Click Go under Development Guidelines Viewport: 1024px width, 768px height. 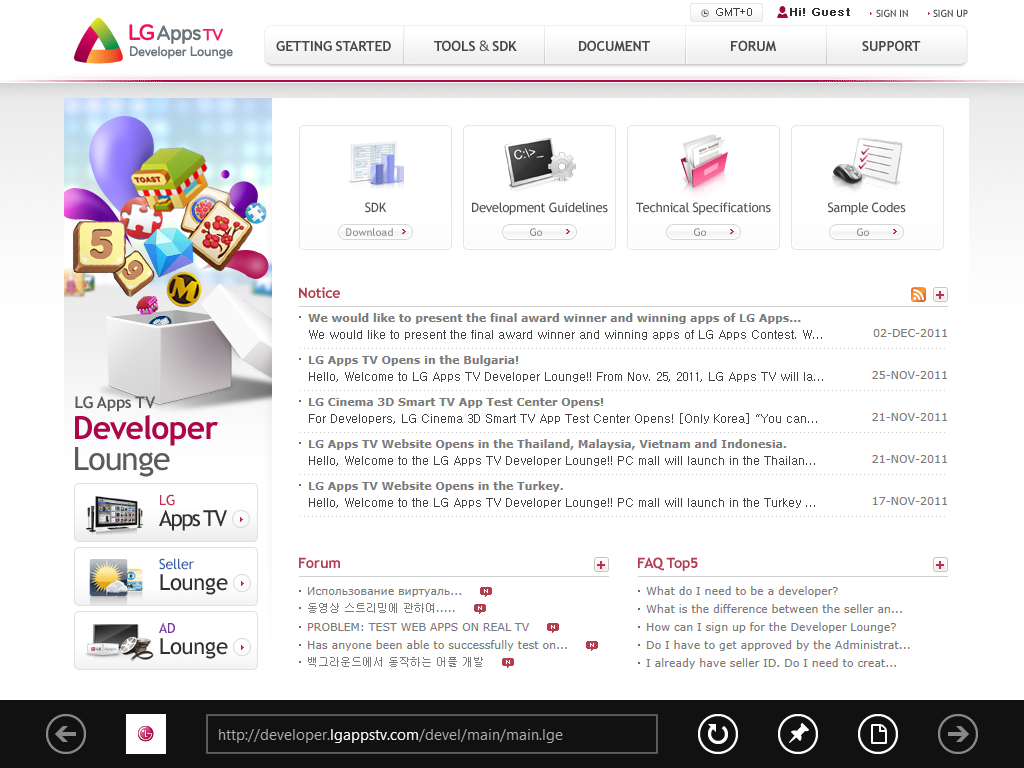tap(539, 232)
